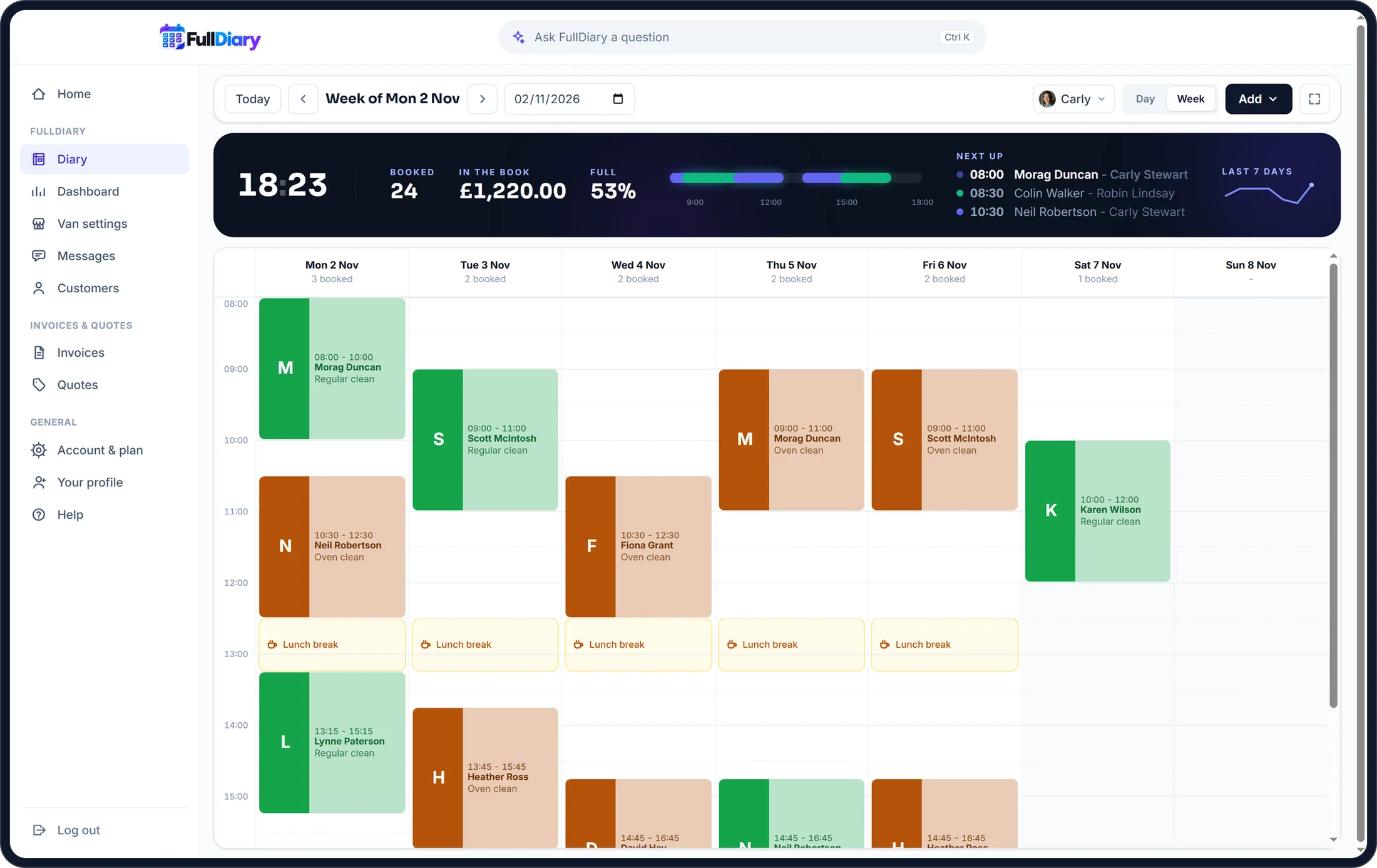This screenshot has height=868, width=1377.
Task: Switch to Week view
Action: (x=1190, y=99)
